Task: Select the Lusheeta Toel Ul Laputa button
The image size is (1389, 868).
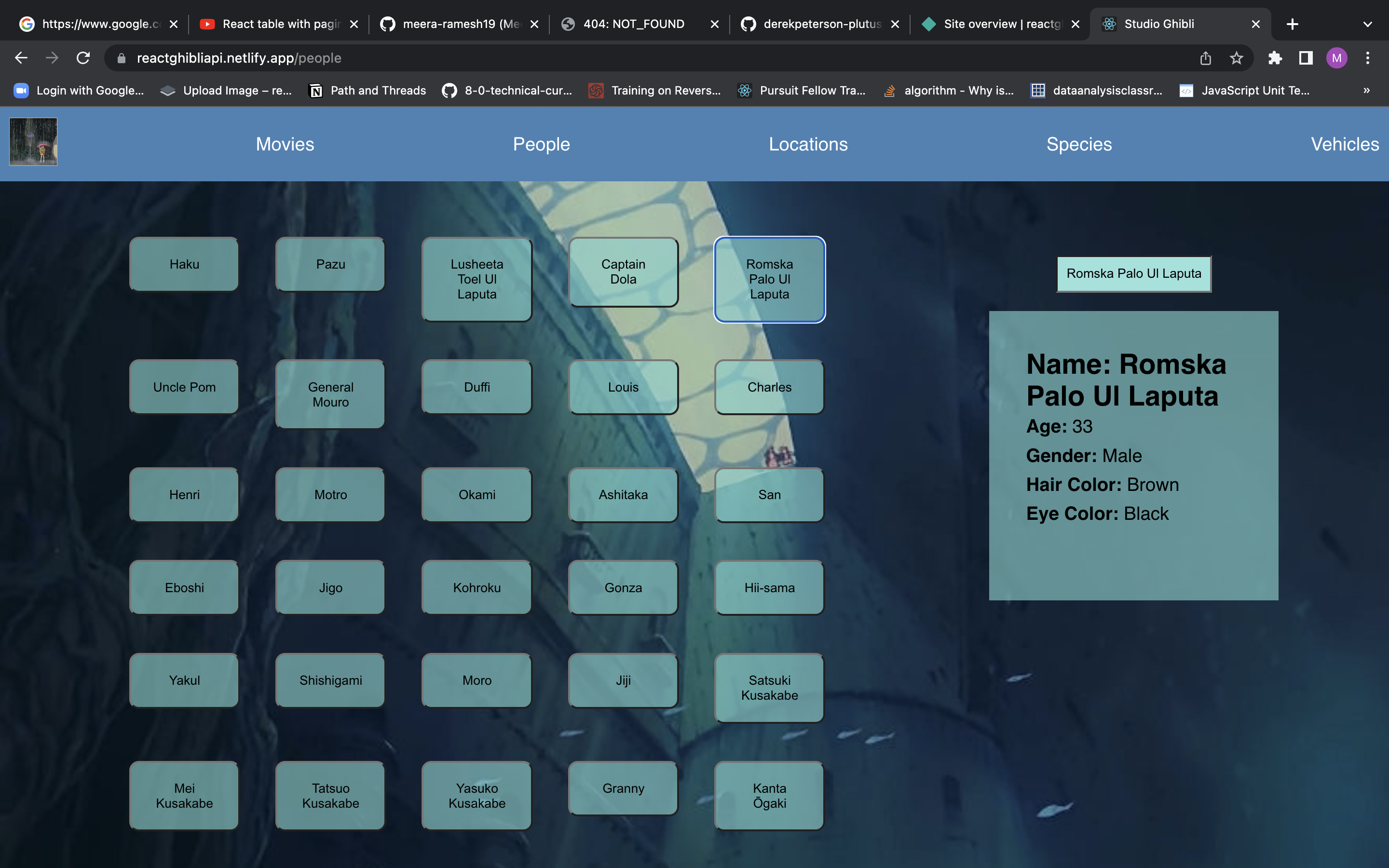Action: 477,279
